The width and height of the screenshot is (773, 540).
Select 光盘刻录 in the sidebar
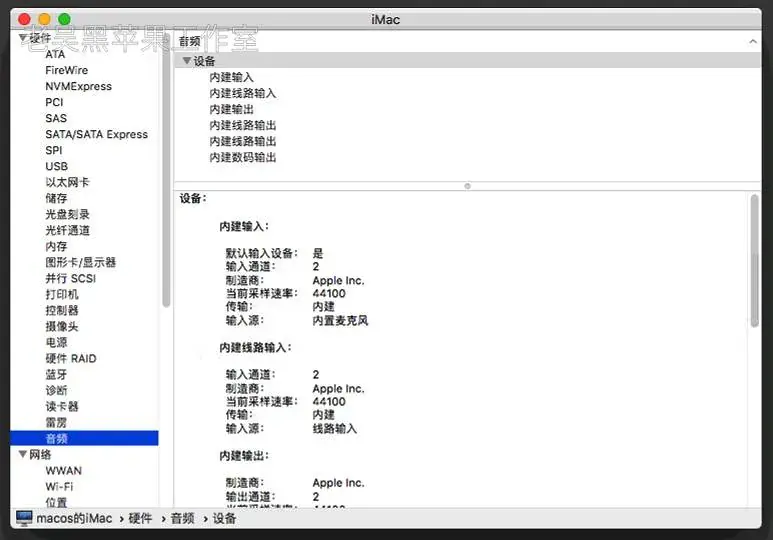pyautogui.click(x=68, y=215)
